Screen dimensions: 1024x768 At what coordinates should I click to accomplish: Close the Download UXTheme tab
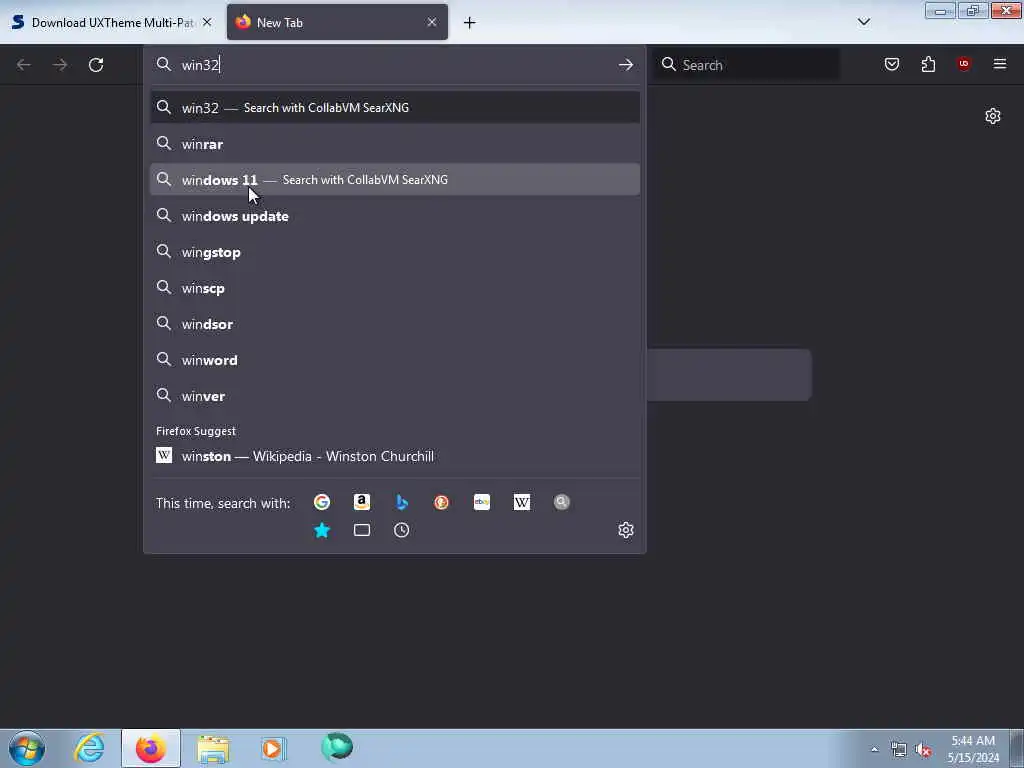point(207,22)
